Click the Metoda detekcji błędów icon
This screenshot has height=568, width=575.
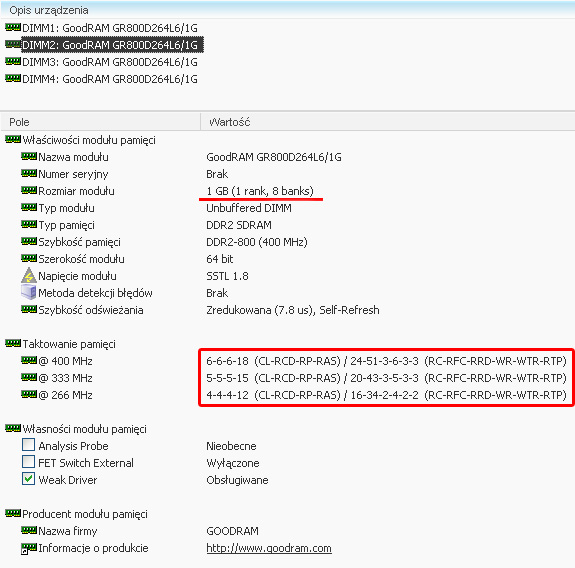pyautogui.click(x=29, y=293)
